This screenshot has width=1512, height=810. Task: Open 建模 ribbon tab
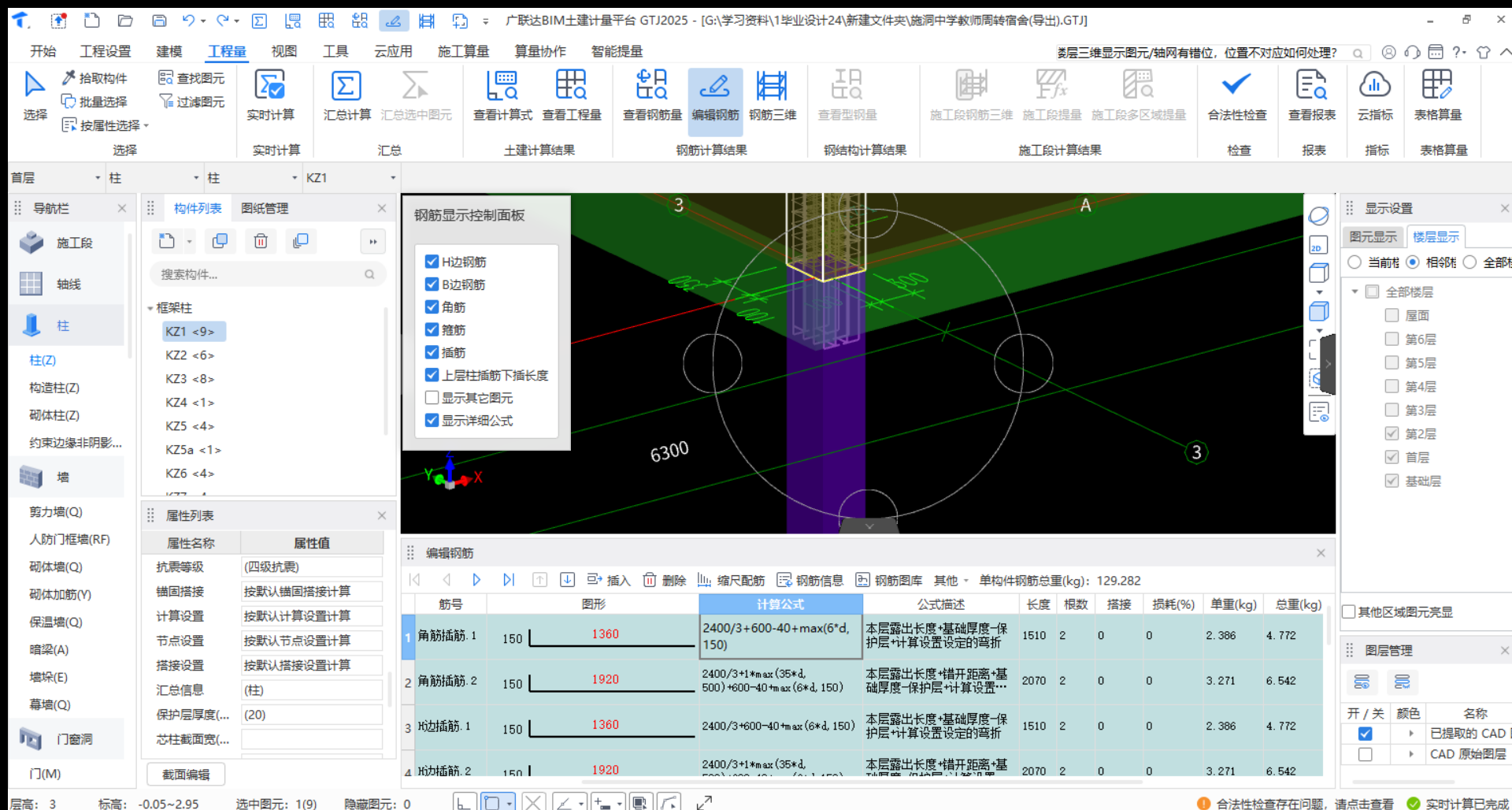169,51
